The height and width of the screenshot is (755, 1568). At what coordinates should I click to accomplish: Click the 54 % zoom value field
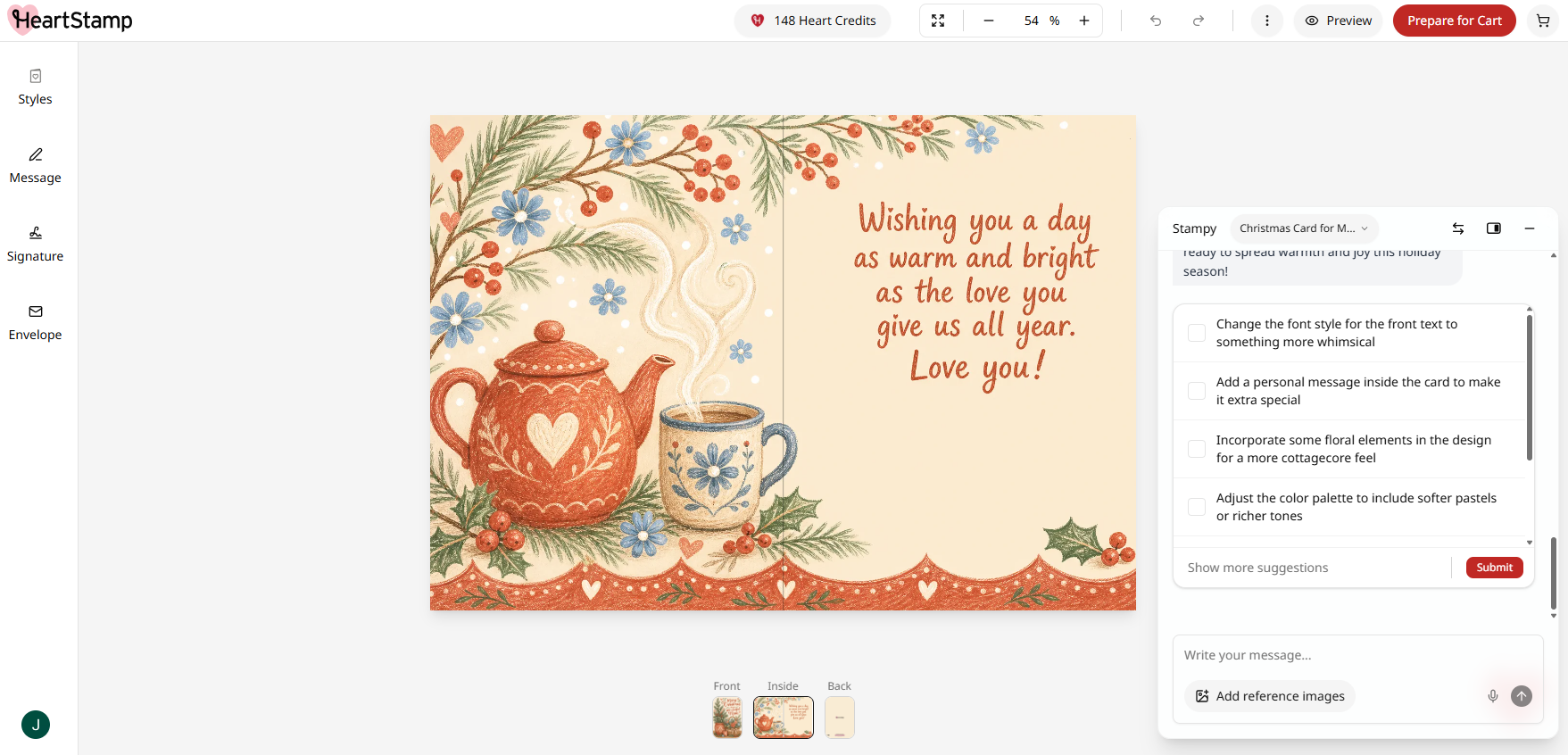1041,21
